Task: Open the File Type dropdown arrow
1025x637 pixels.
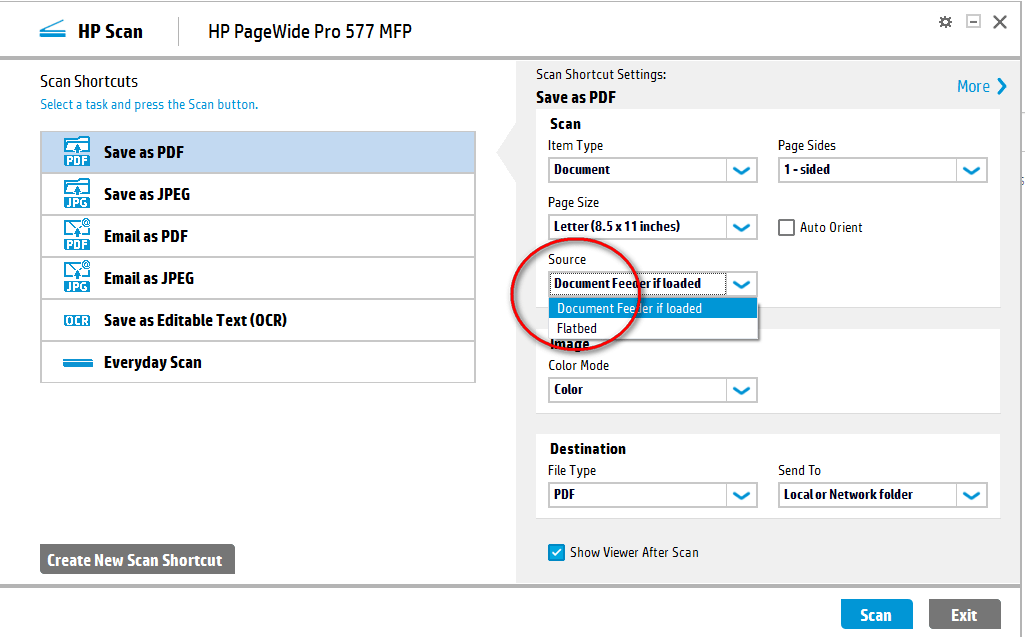Action: coord(741,495)
